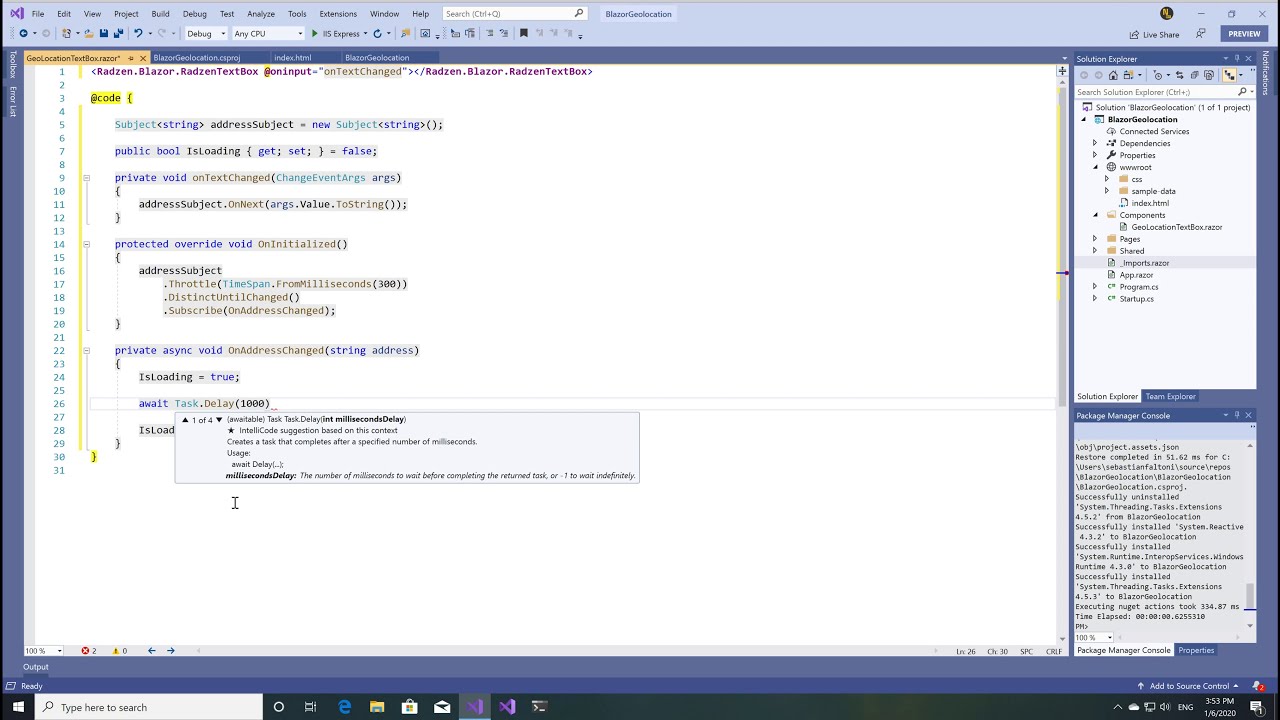Viewport: 1280px width, 720px height.
Task: Toggle auto-hide pin on Solution Explorer
Action: 1236,58
